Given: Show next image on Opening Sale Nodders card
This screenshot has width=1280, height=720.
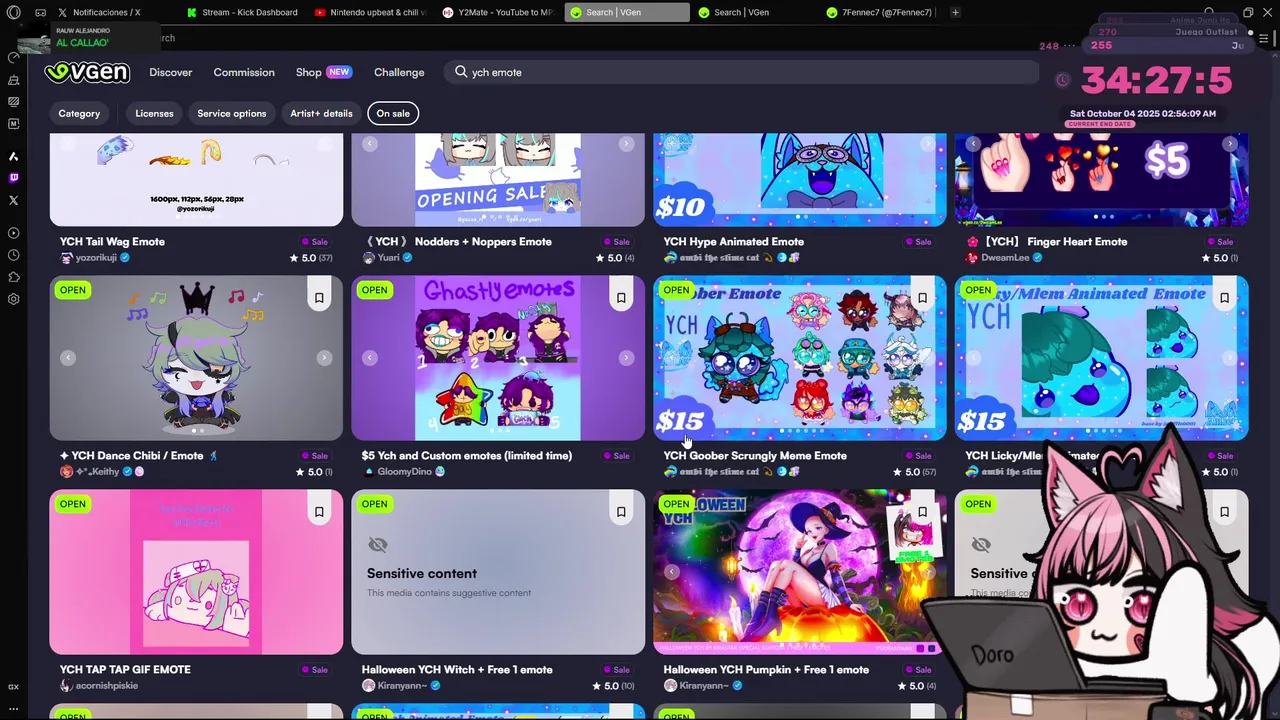Looking at the screenshot, I should pyautogui.click(x=626, y=144).
